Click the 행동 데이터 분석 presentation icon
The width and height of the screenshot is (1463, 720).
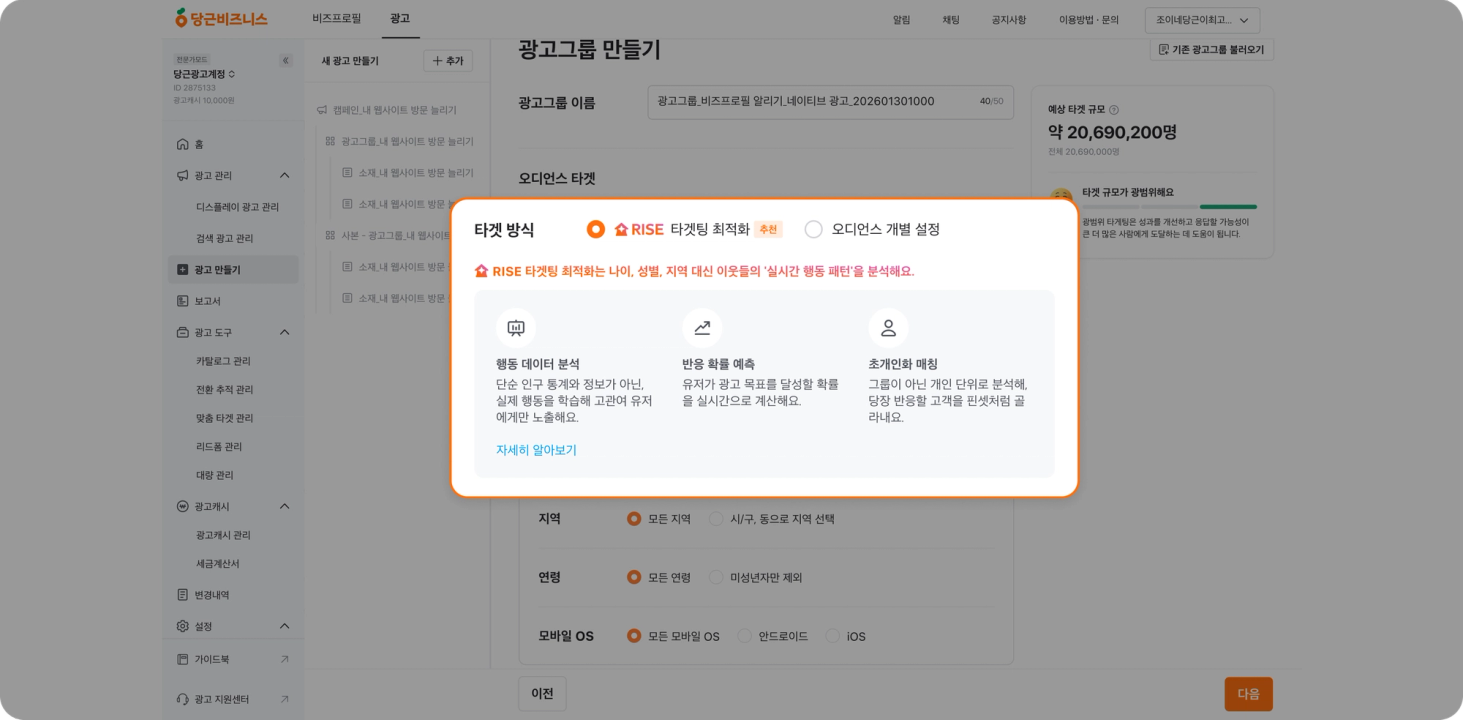pos(516,328)
